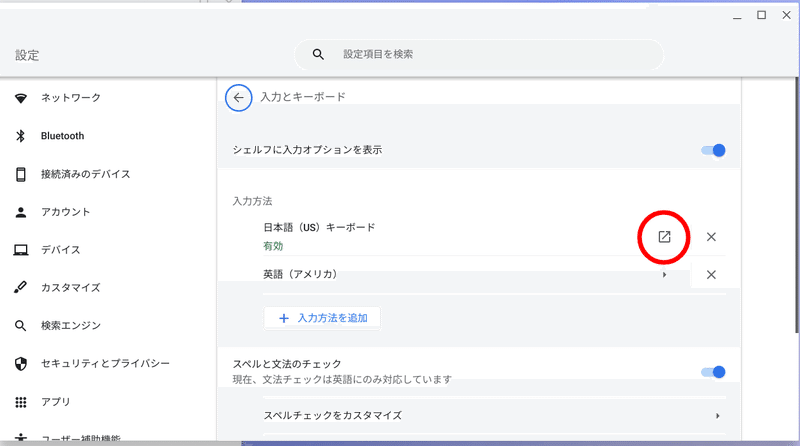
Task: Click the phone icon beside 接続済みのデバイス
Action: (x=20, y=174)
